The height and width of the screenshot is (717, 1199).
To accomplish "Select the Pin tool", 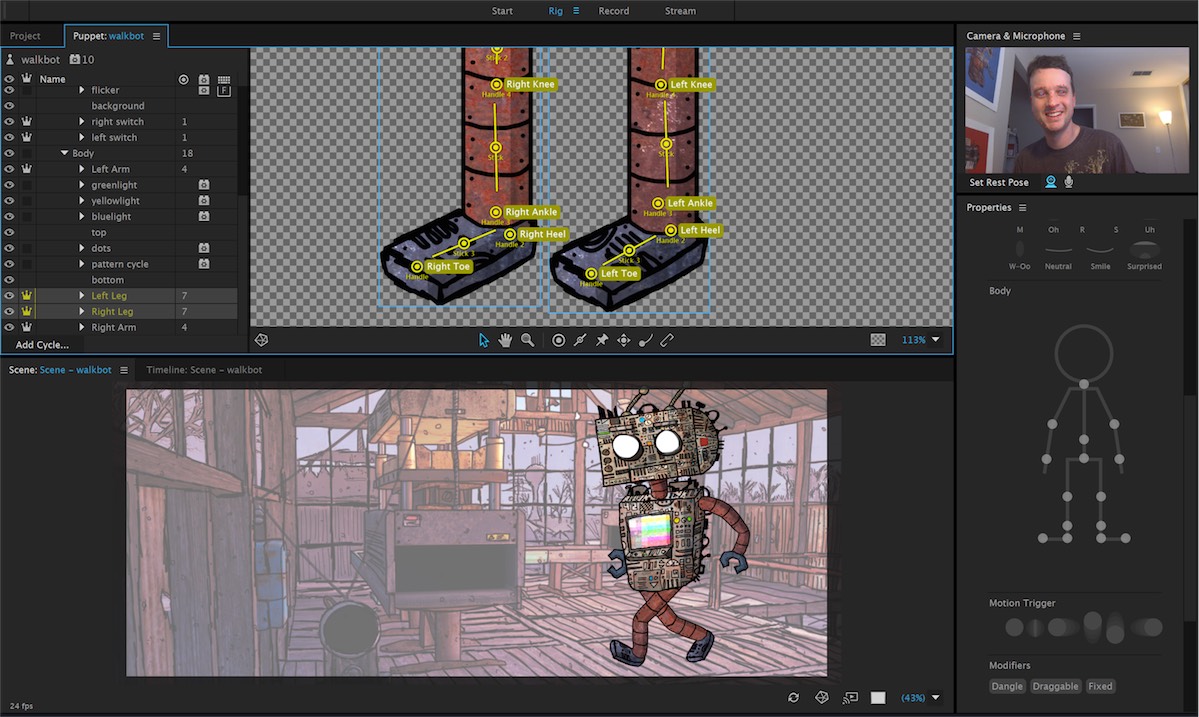I will pyautogui.click(x=602, y=340).
